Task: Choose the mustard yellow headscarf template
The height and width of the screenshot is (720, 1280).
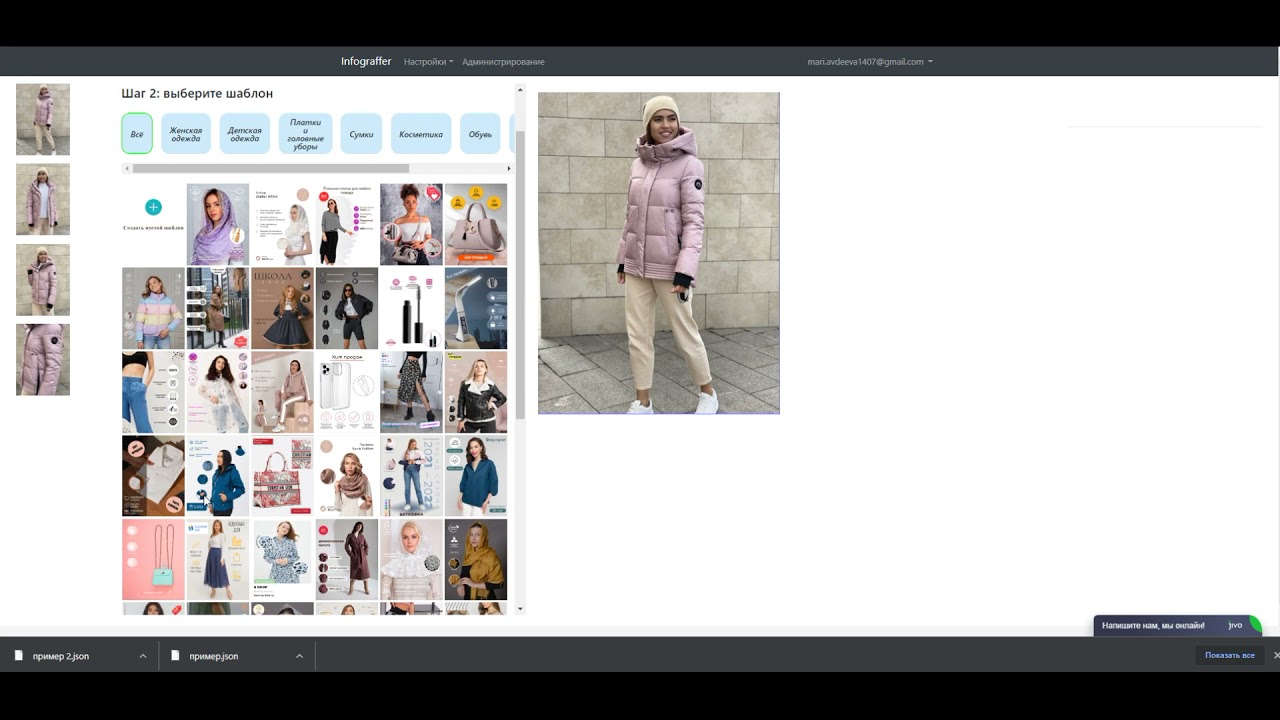Action: pos(476,560)
